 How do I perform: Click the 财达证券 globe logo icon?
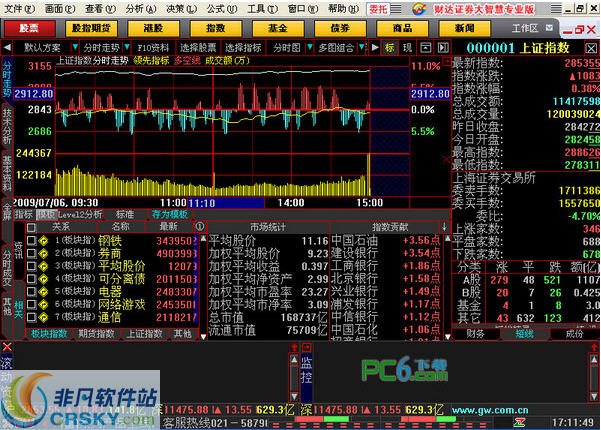tap(420, 9)
